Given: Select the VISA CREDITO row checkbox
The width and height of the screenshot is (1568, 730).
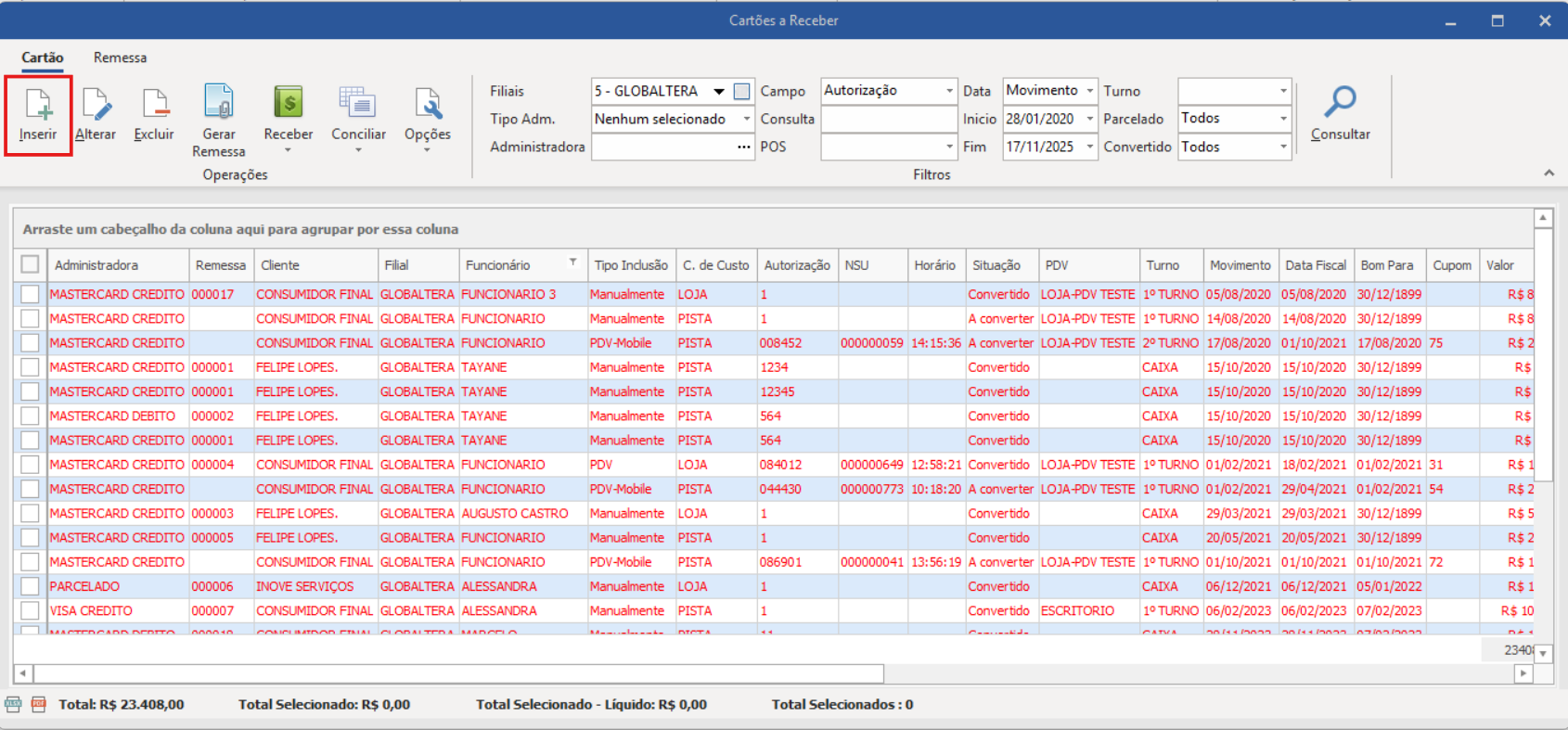Looking at the screenshot, I should tap(31, 610).
